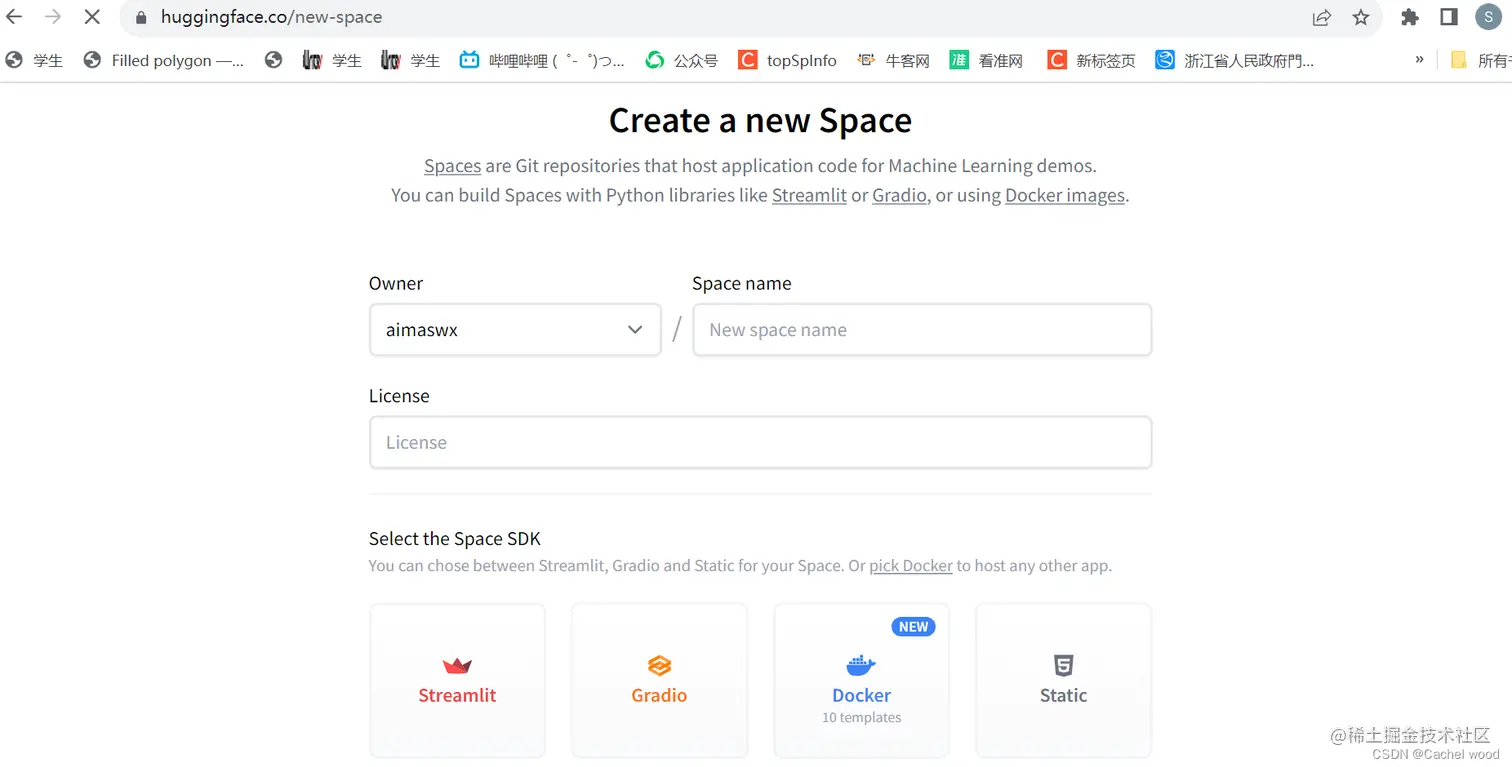Open the first 学生 bookmark with globe icon
This screenshot has height=767, width=1512.
coord(34,60)
